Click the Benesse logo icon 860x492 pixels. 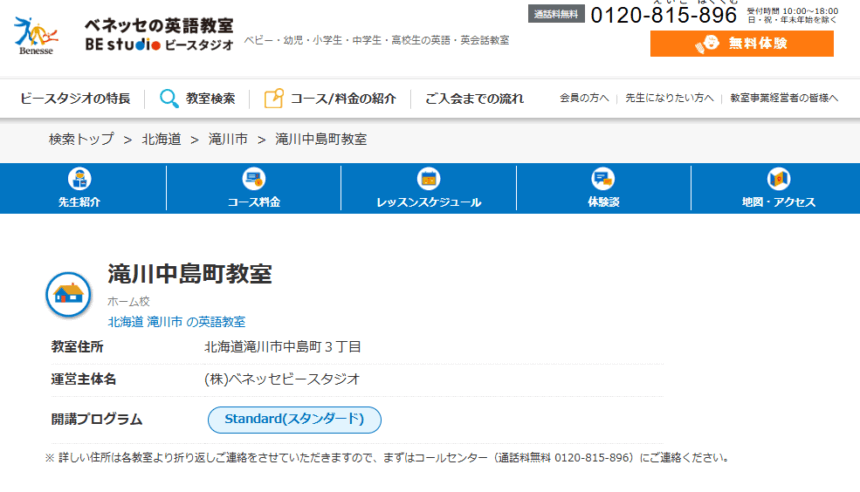pos(36,36)
